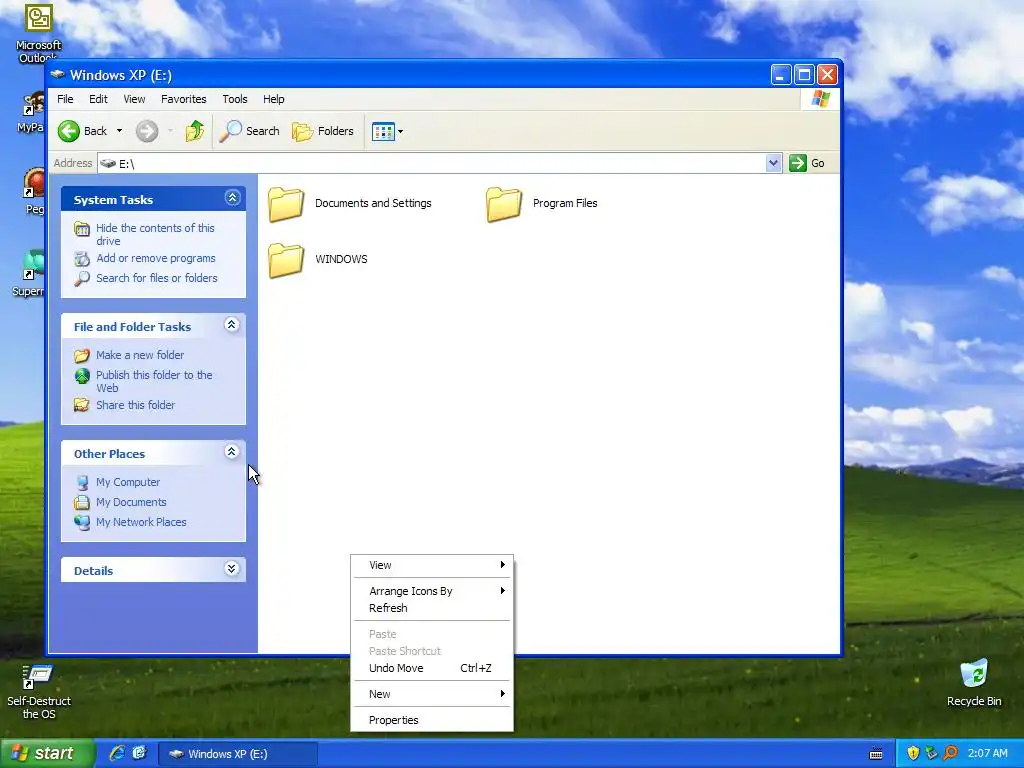Open the Help menu

tap(274, 99)
